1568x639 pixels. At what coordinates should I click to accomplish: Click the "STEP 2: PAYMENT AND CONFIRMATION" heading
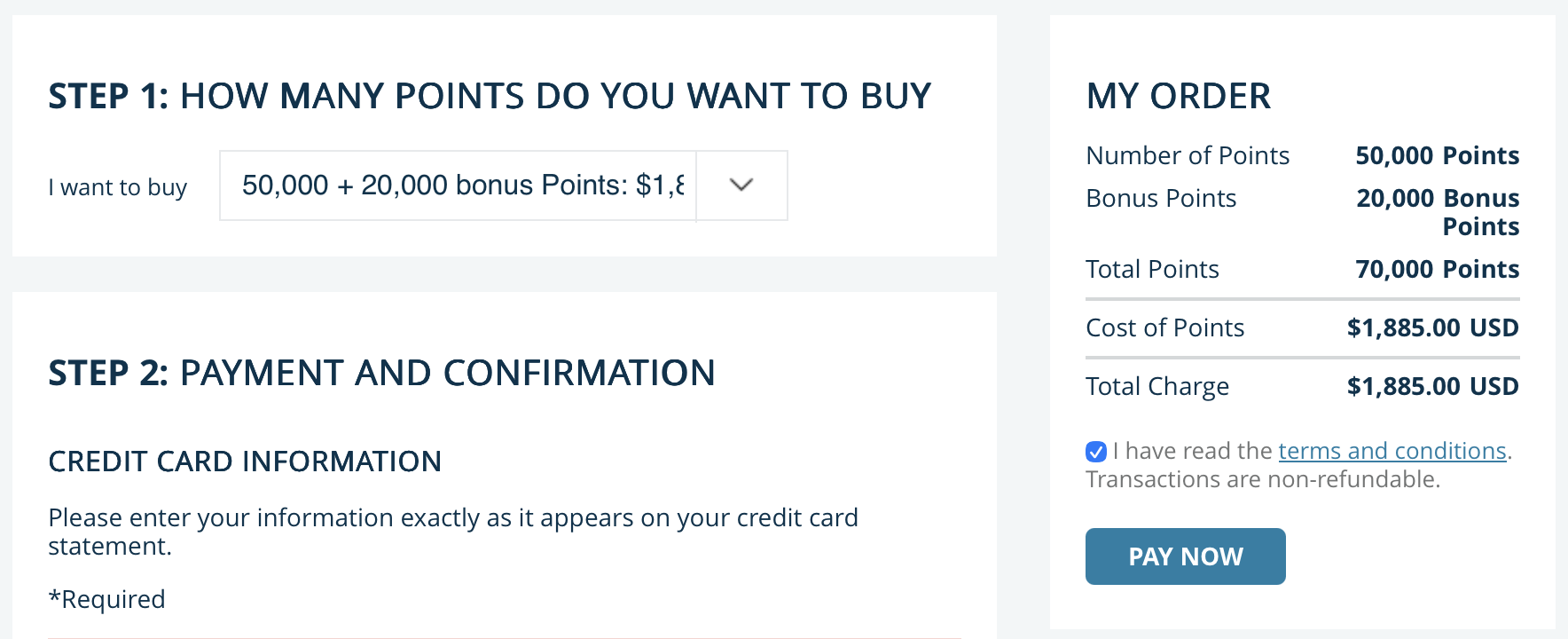coord(381,373)
